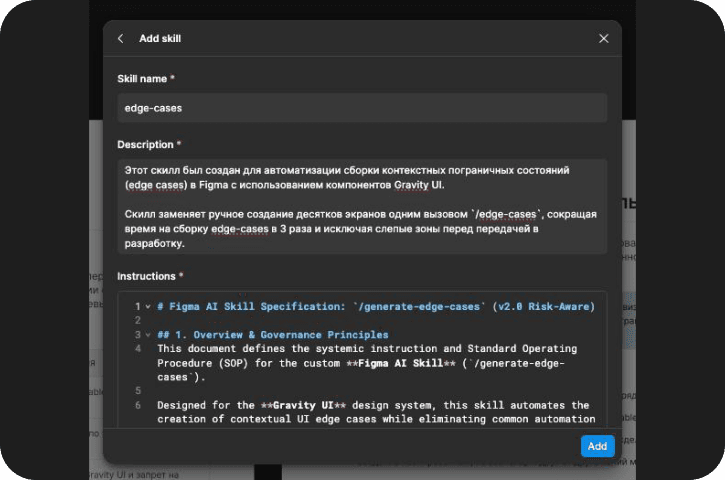The height and width of the screenshot is (480, 725).
Task: Click the "Instructions" field label
Action: (x=146, y=276)
